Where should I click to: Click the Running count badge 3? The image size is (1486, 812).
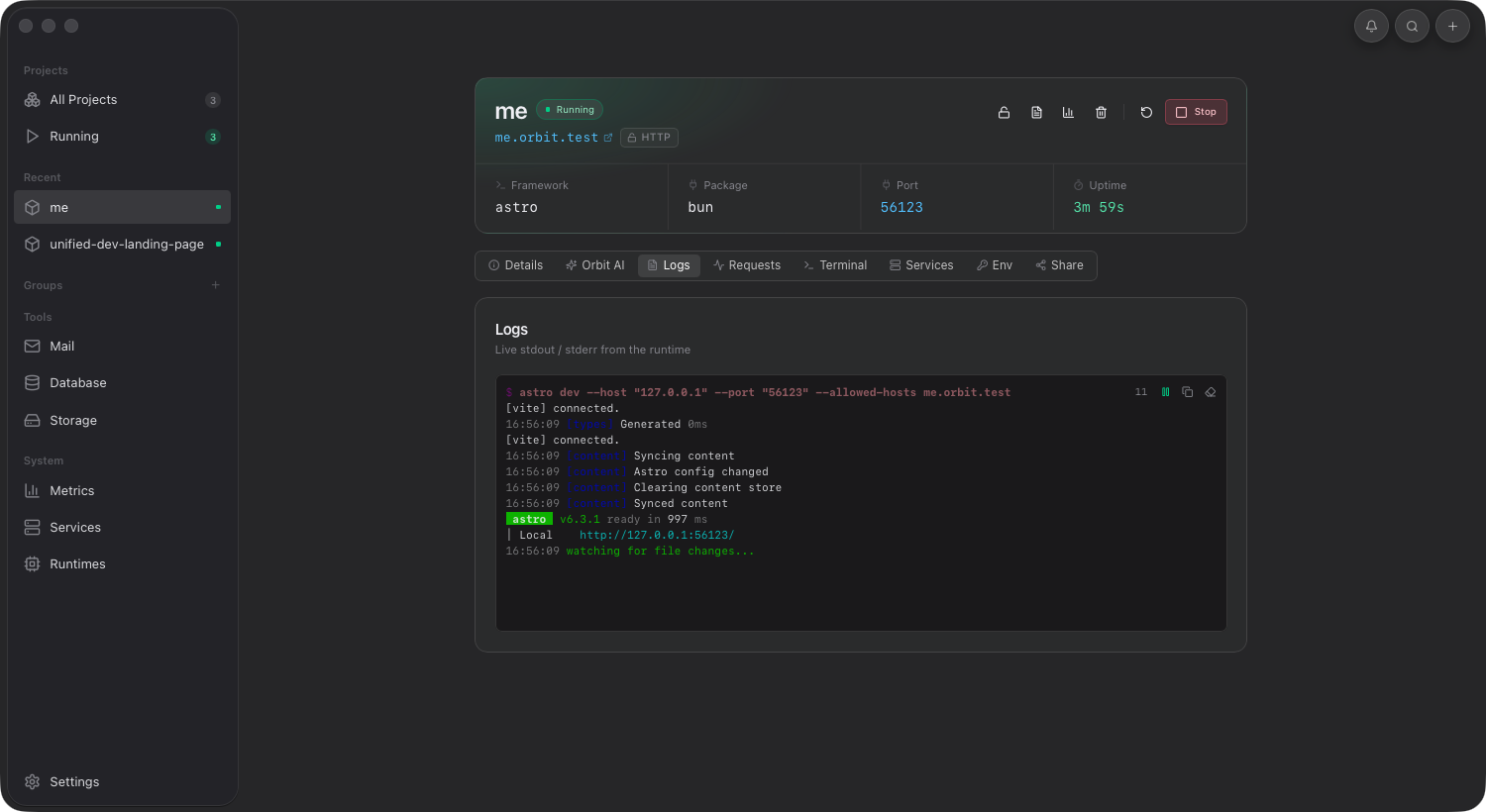212,137
